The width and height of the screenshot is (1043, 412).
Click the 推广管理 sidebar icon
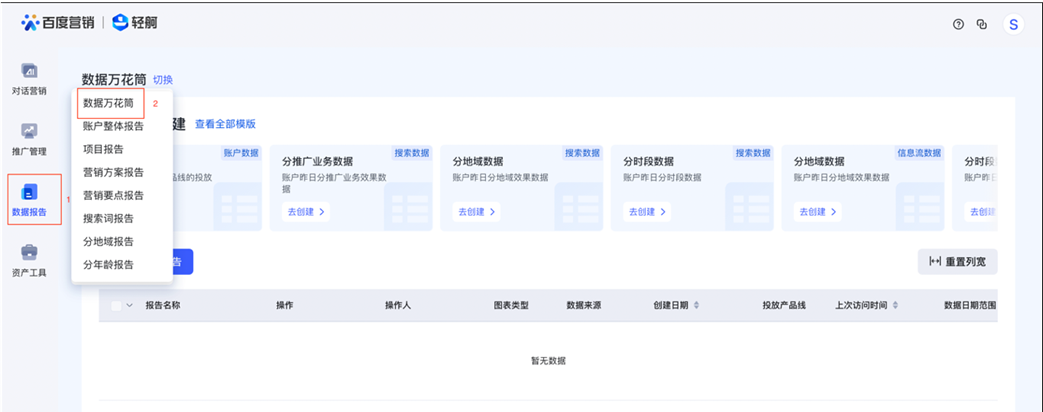pyautogui.click(x=29, y=132)
